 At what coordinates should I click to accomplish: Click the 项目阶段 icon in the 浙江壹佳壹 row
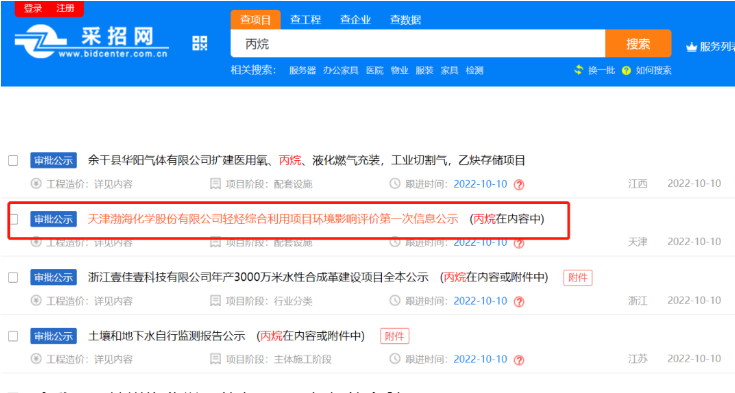(215, 300)
